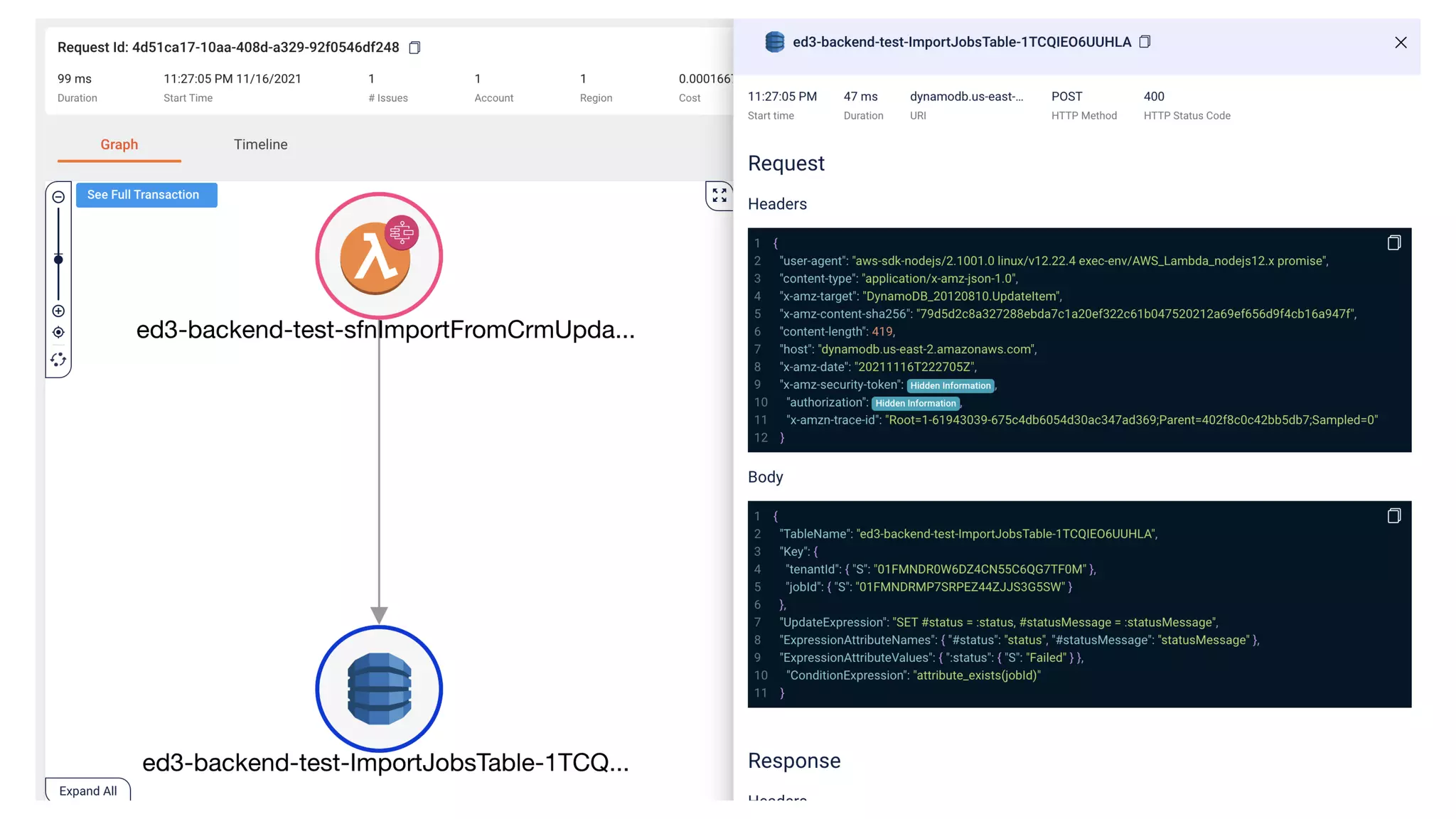The width and height of the screenshot is (1456, 819).
Task: Click the x-amzn-trace-id header line
Action: [1081, 420]
